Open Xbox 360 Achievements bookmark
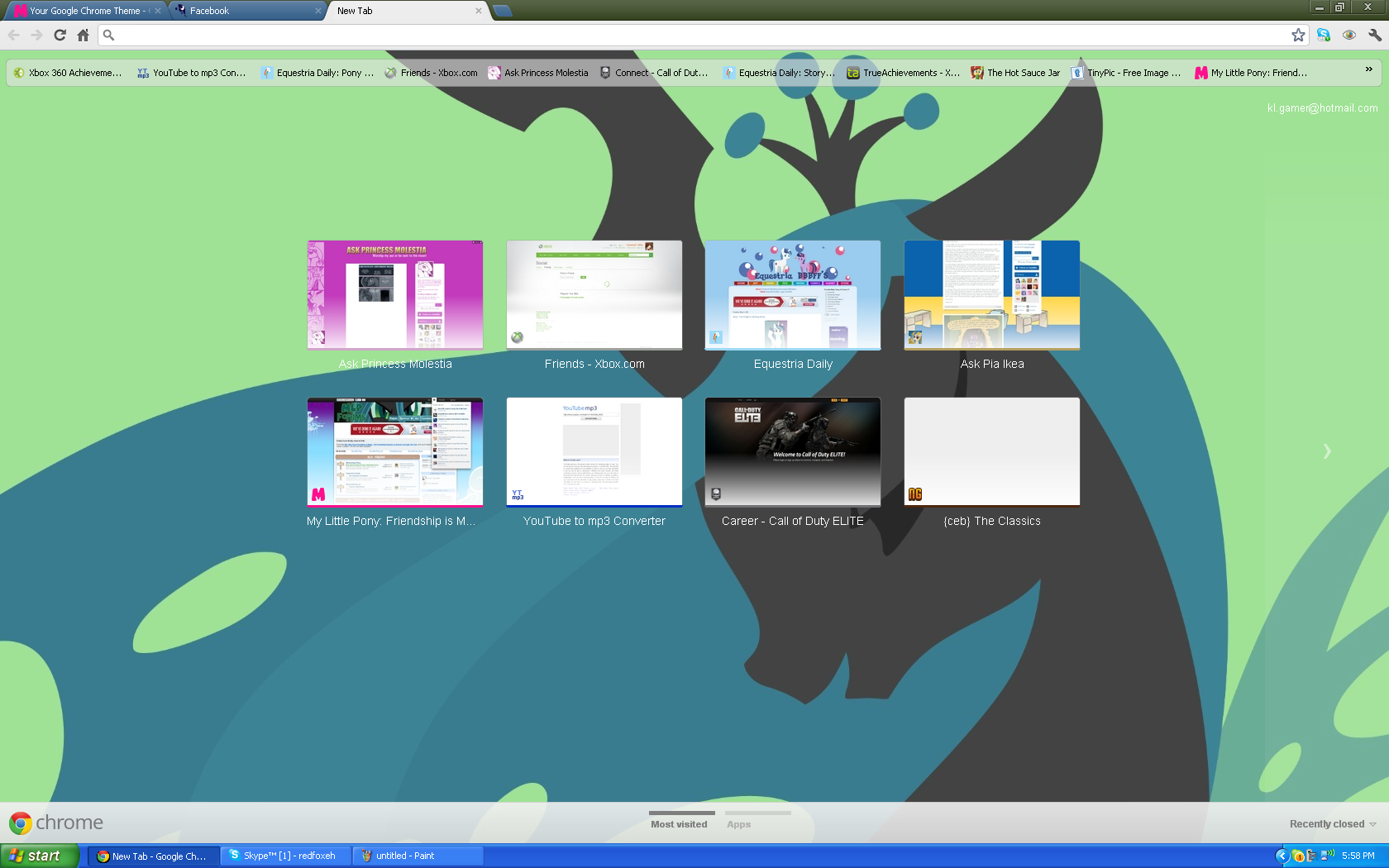 (x=68, y=73)
